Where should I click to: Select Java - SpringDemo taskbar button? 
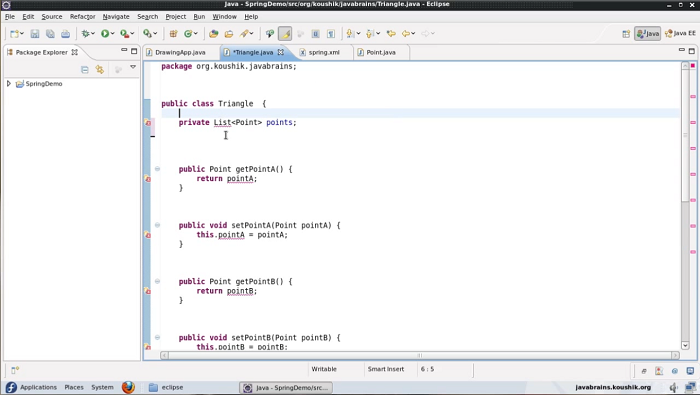[x=286, y=387]
